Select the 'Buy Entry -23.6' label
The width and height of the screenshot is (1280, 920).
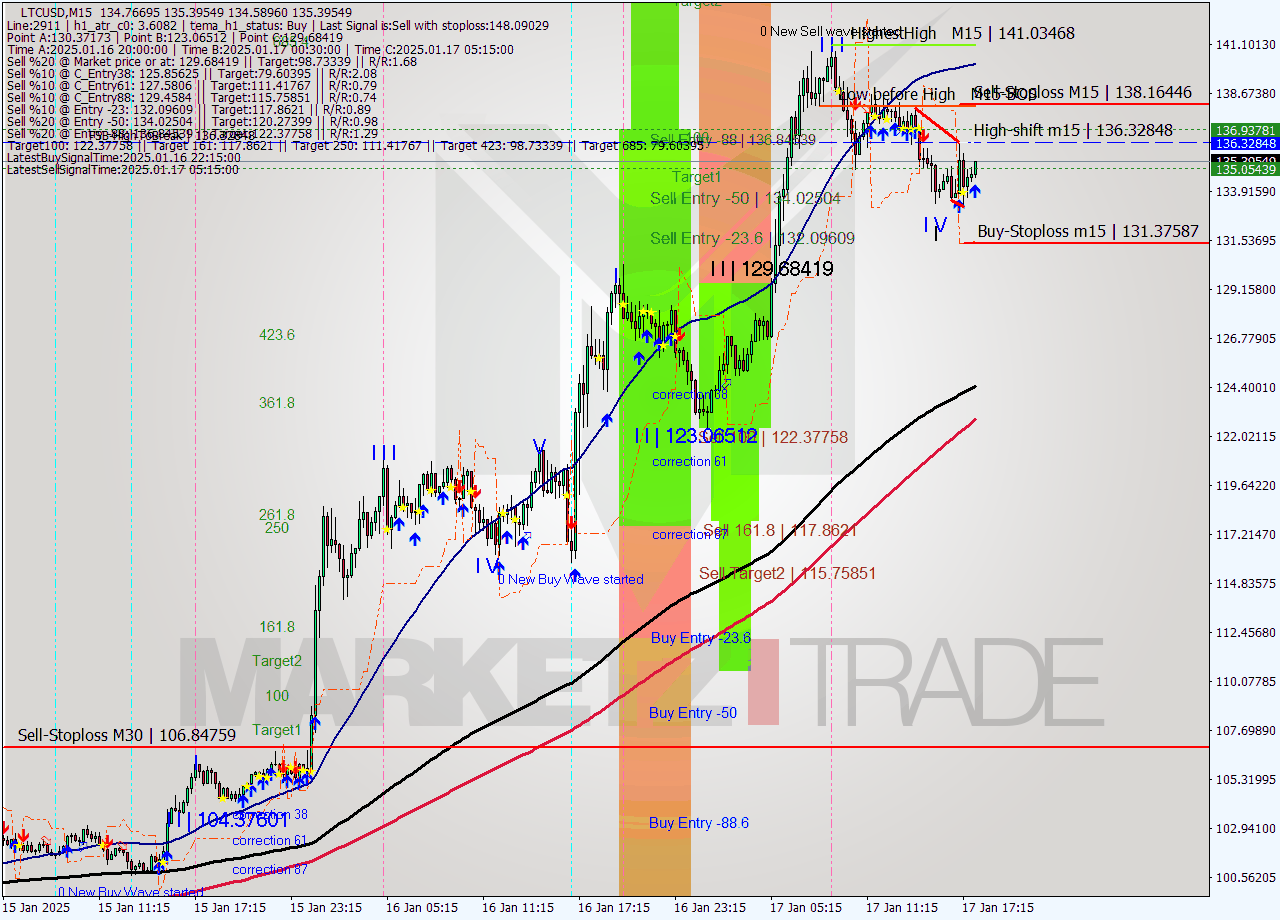click(700, 638)
